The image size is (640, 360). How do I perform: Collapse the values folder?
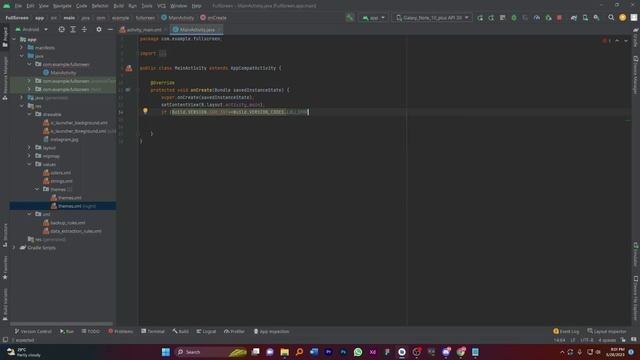(x=29, y=164)
